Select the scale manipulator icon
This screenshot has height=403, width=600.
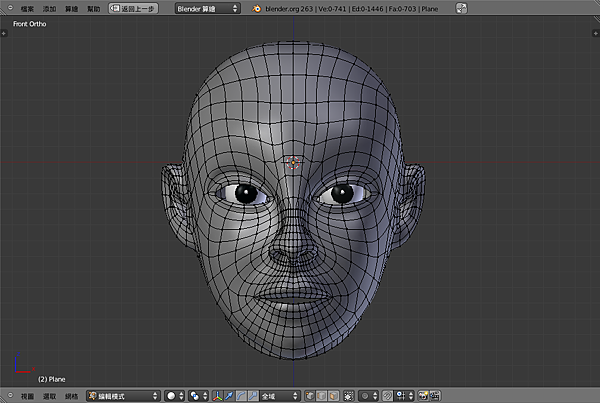click(252, 395)
